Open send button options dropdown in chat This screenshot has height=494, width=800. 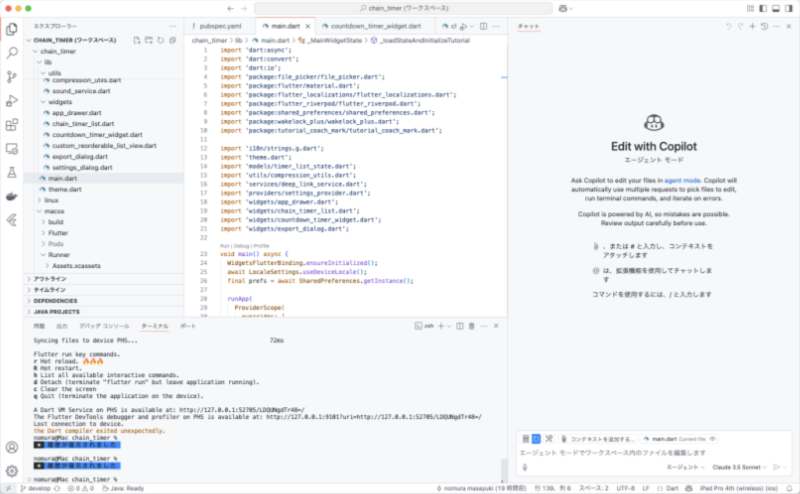pyautogui.click(x=787, y=467)
